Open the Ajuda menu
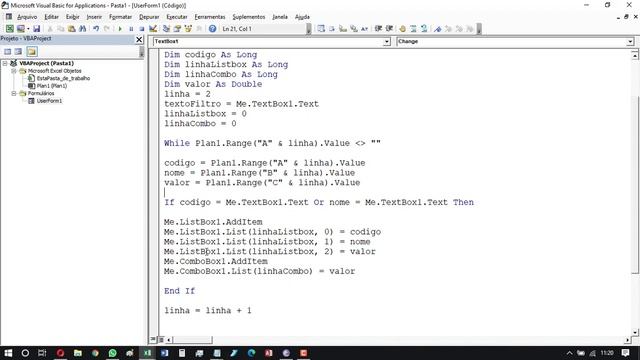 coord(302,17)
